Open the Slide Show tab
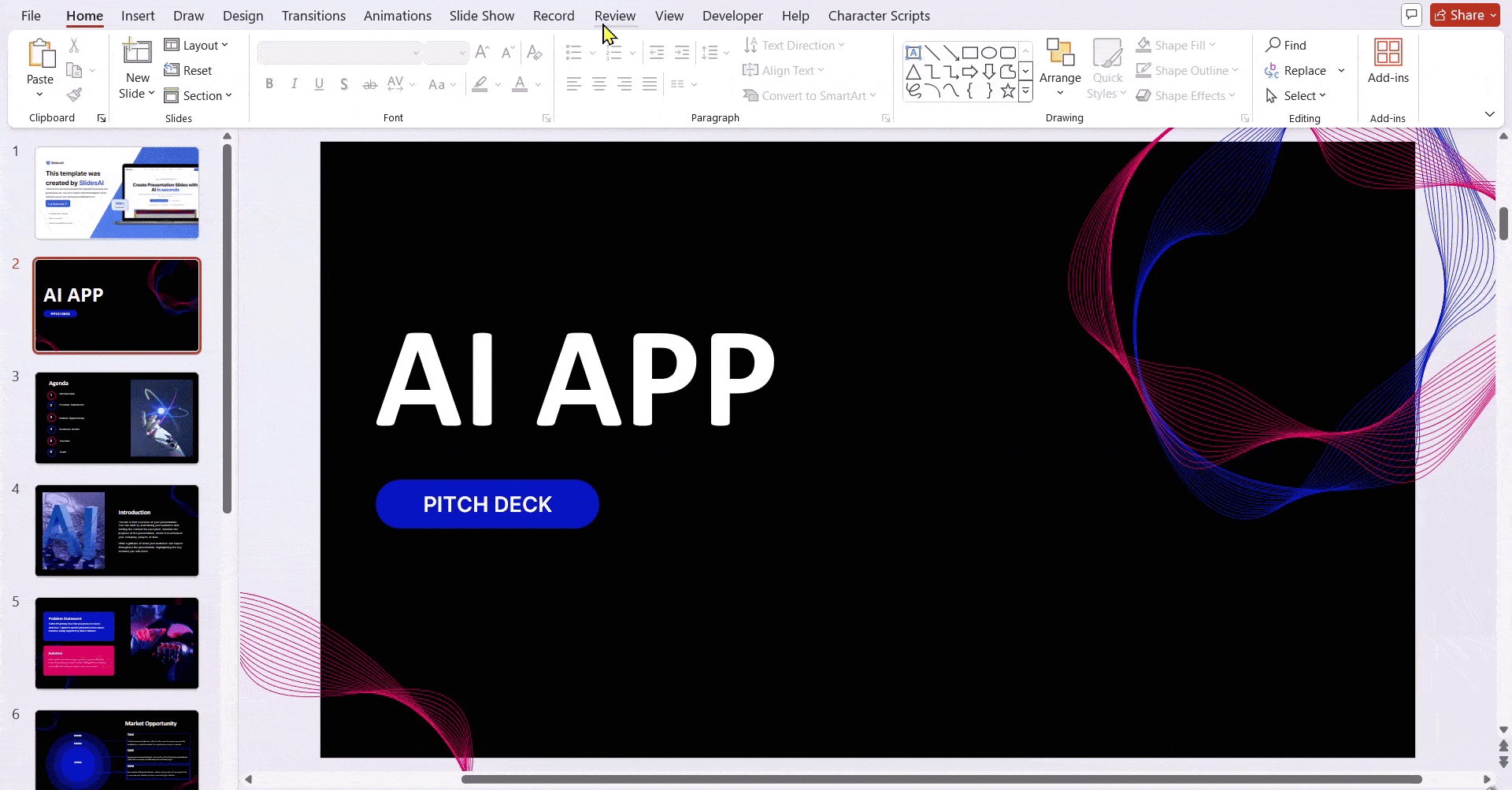 [481, 16]
